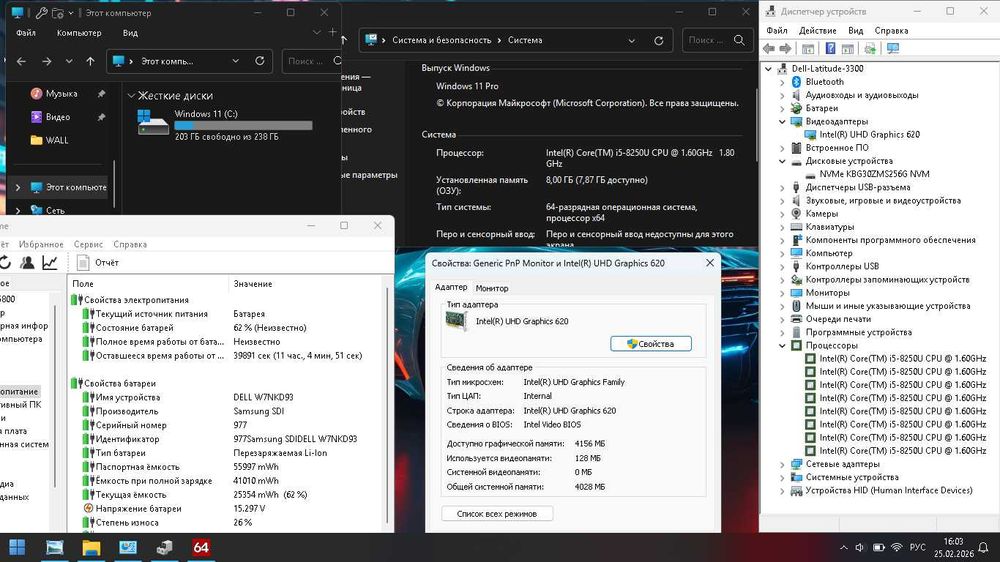
Task: Open Справка menu in Device Manager
Action: click(891, 31)
